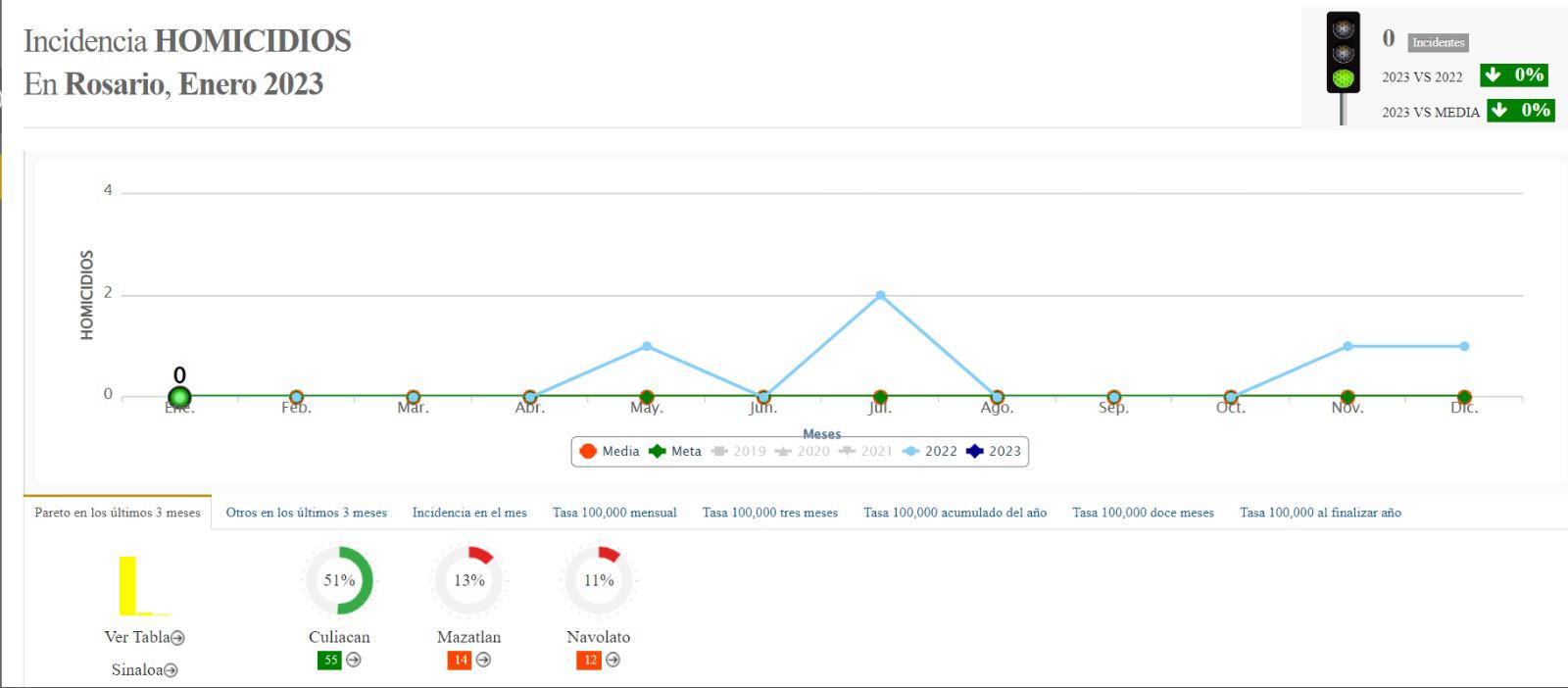Click the Incidentes gray label button
The height and width of the screenshot is (688, 1568).
point(1438,42)
